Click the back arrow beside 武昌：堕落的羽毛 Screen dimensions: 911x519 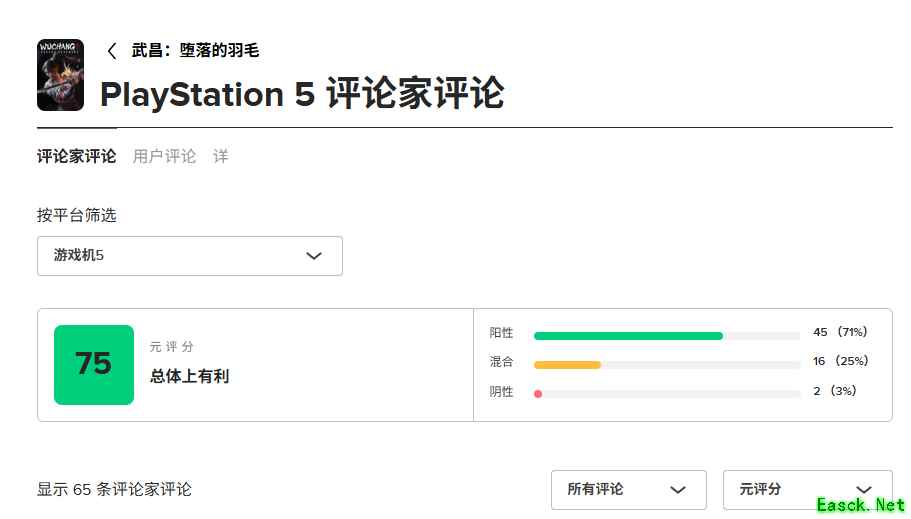(x=112, y=51)
